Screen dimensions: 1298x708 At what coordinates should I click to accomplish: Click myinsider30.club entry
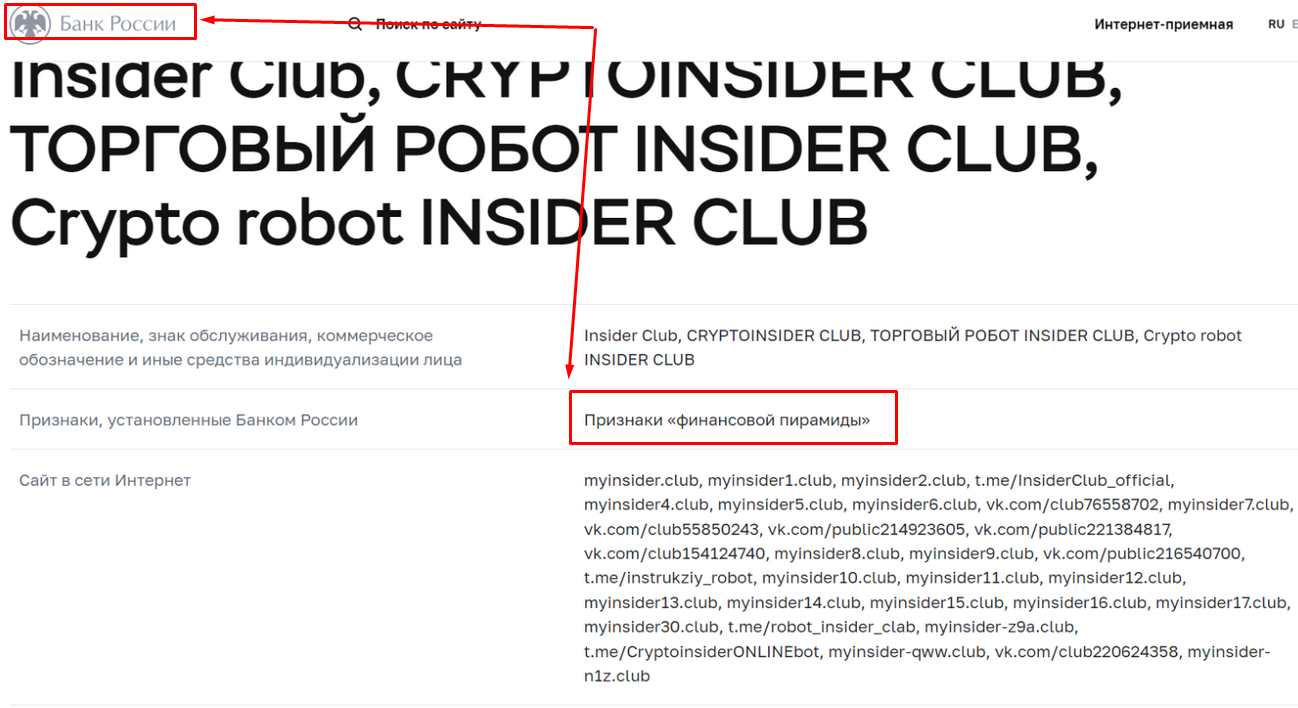(650, 628)
